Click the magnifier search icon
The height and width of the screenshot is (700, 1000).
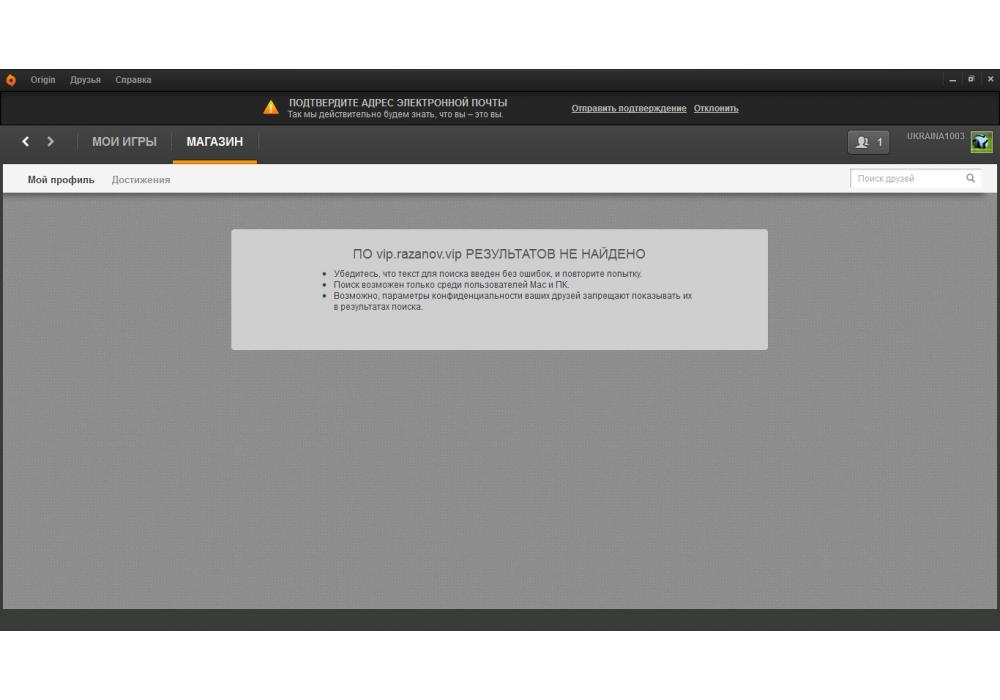pyautogui.click(x=970, y=179)
